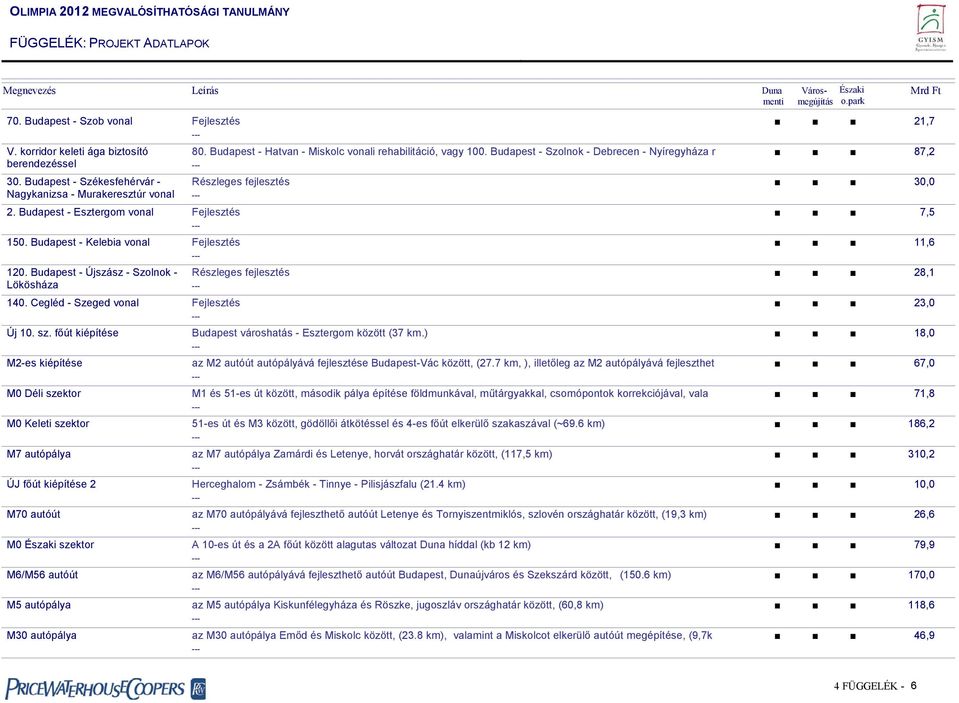Click the PricewaterhouseCoopers logo in footer
The width and height of the screenshot is (959, 703).
[106, 688]
